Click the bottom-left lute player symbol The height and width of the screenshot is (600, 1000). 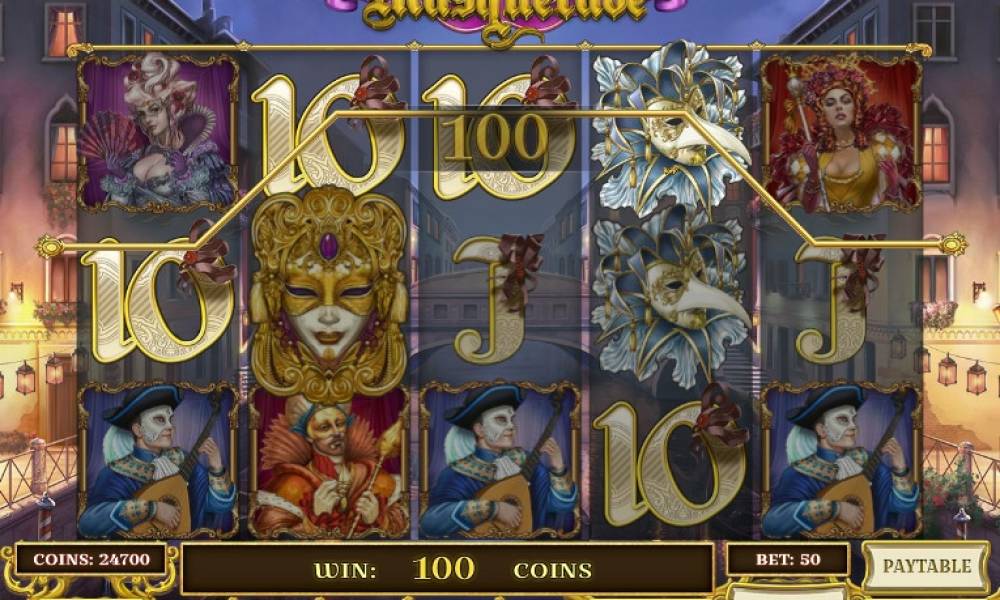pyautogui.click(x=158, y=460)
